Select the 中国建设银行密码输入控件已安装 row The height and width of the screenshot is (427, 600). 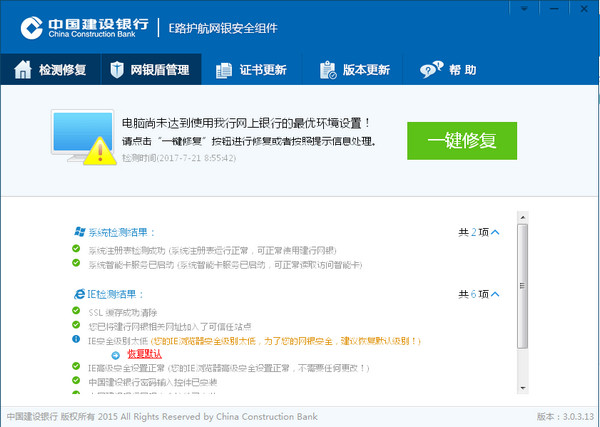point(153,383)
